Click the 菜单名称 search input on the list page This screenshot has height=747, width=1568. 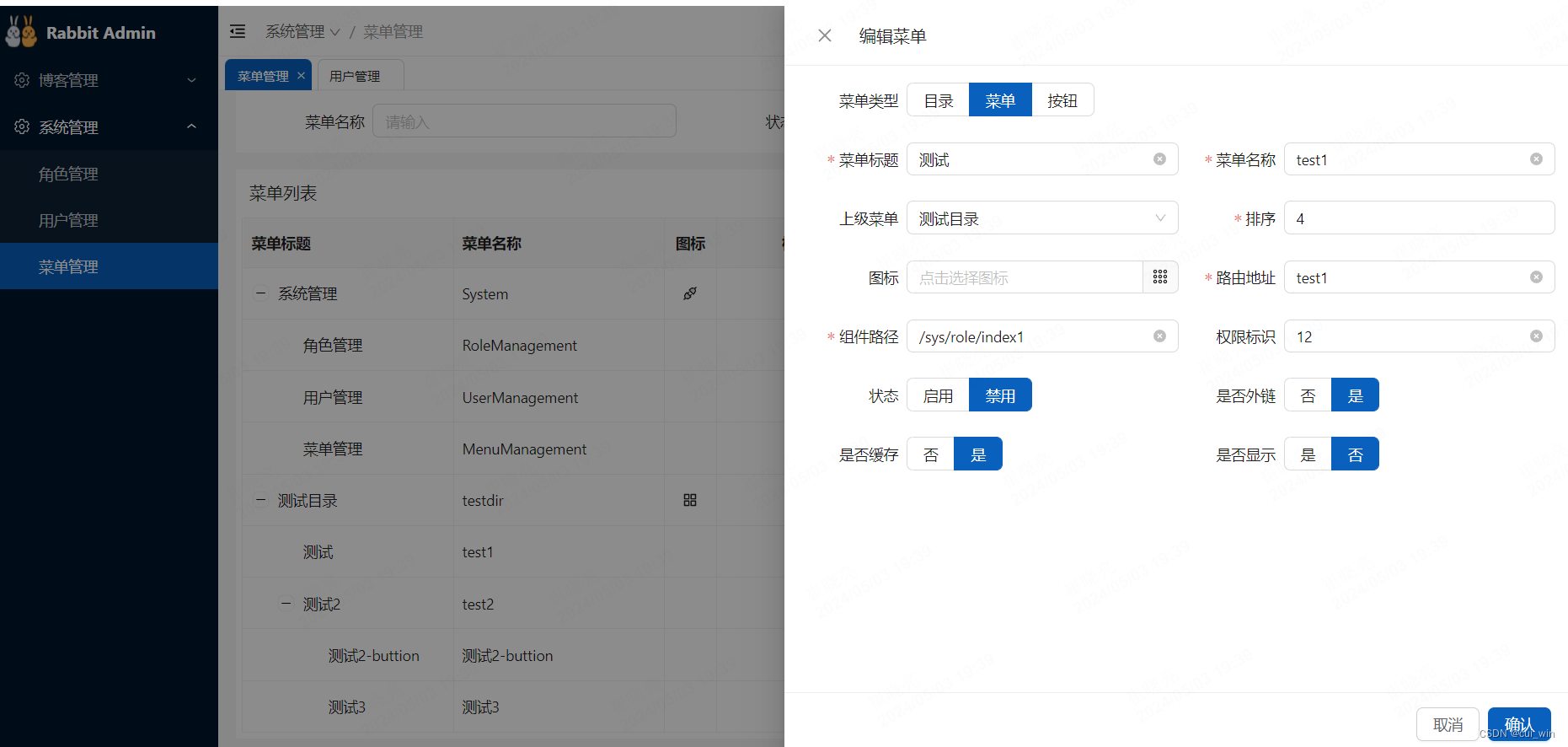coord(524,121)
